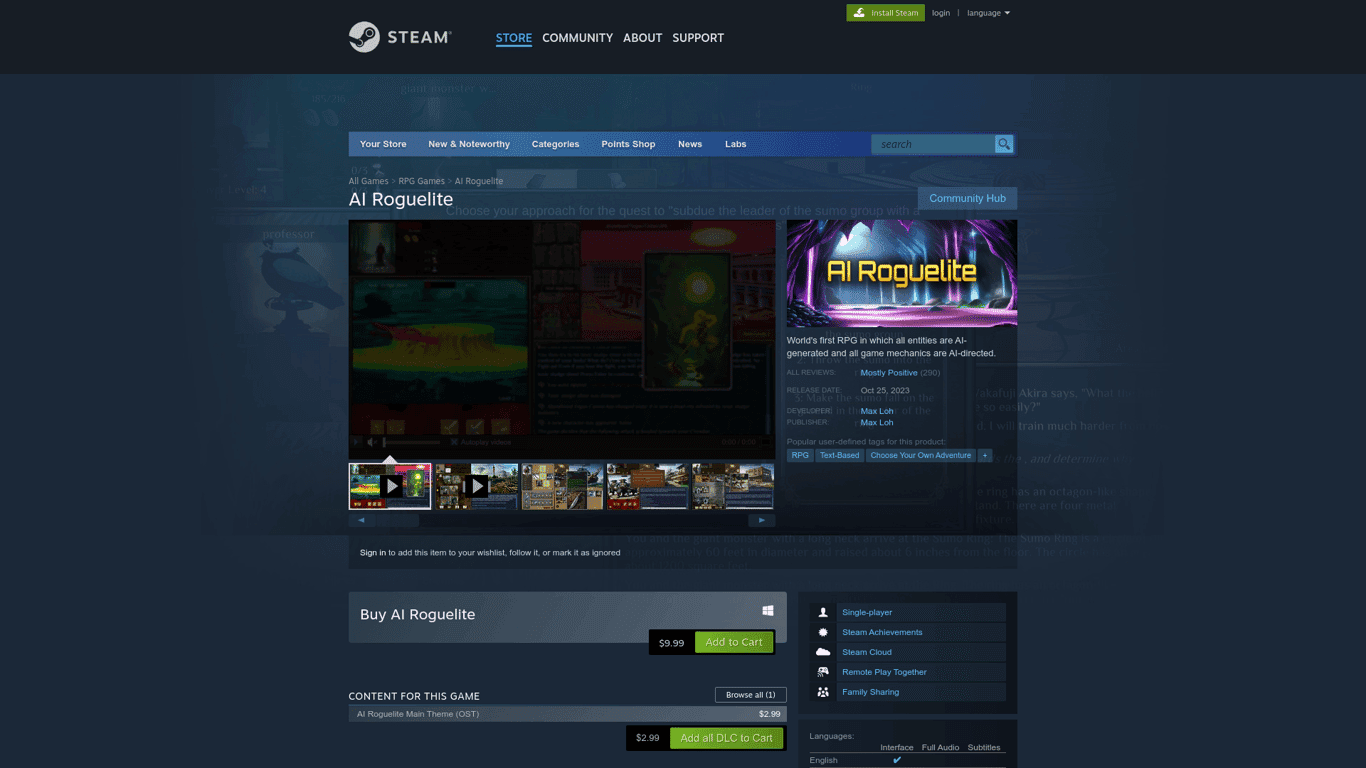Viewport: 1366px width, 768px height.
Task: Expand more tags with the plus button
Action: point(984,455)
